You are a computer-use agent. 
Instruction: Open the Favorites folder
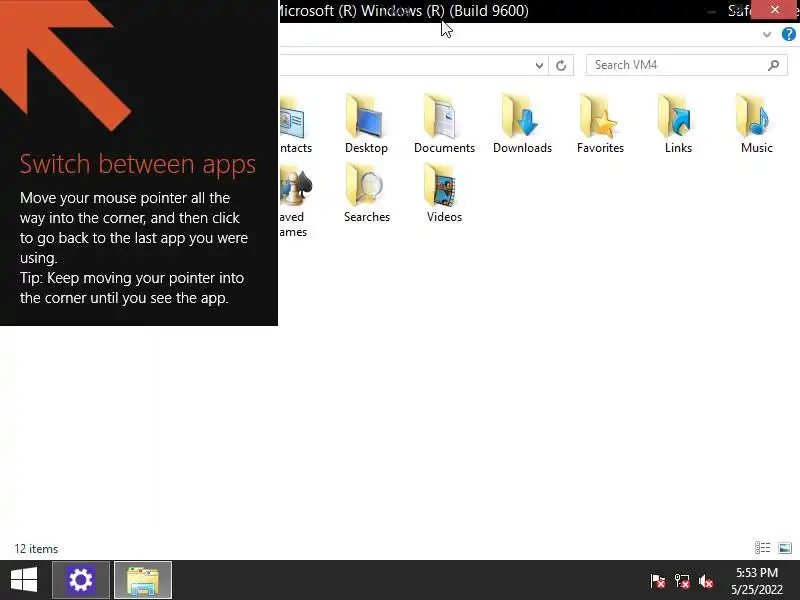coord(600,124)
